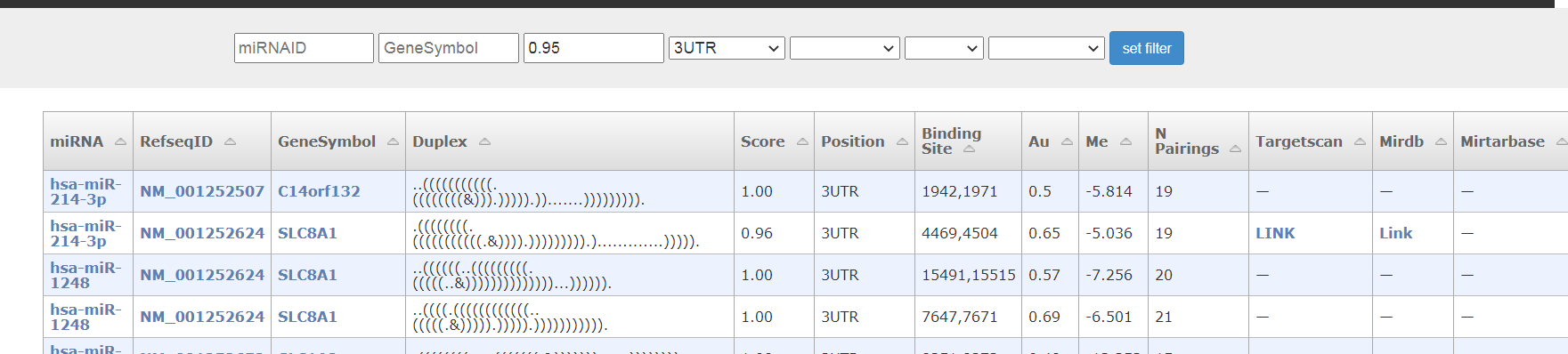Open SLC8A1 link in the 15491,15515 row
The height and width of the screenshot is (354, 1568).
point(307,275)
